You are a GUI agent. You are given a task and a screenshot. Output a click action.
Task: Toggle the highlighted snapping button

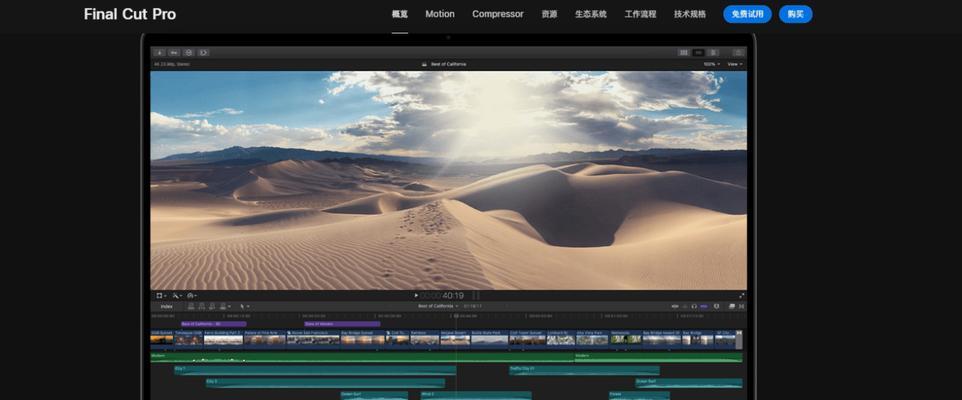pos(704,306)
